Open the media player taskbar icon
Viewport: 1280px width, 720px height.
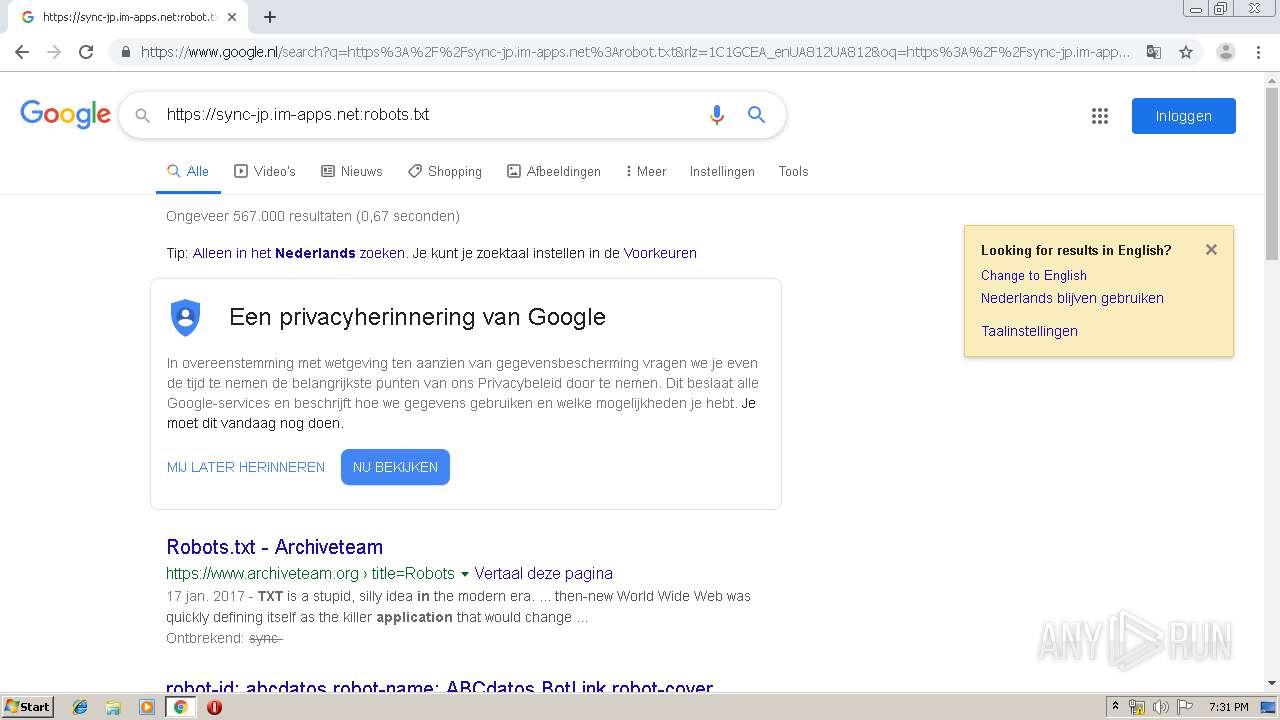[147, 707]
